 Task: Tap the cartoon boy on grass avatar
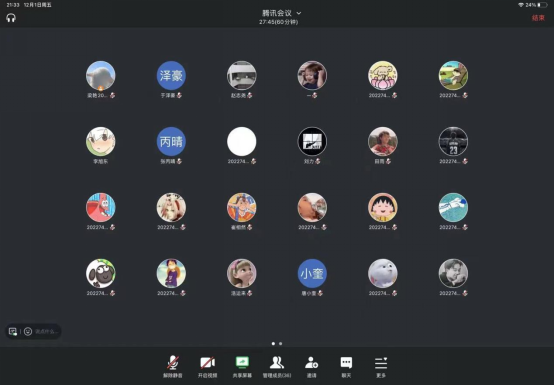(x=453, y=75)
